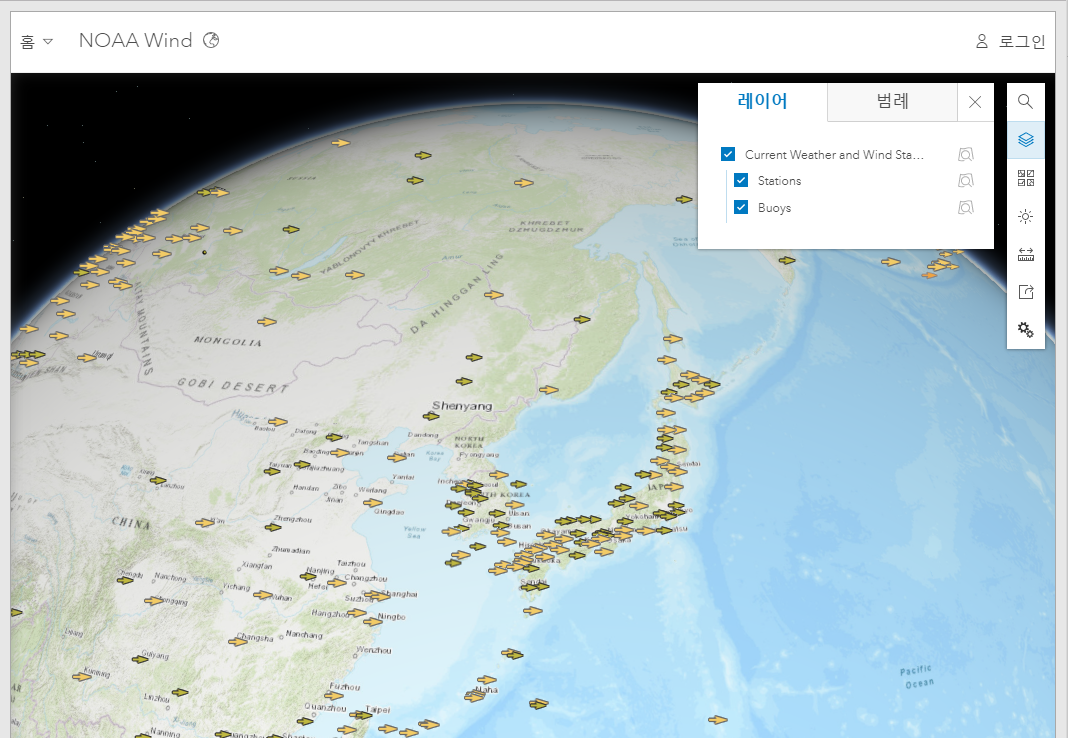Click the Zhengzhou city label
The height and width of the screenshot is (738, 1068).
(x=293, y=519)
